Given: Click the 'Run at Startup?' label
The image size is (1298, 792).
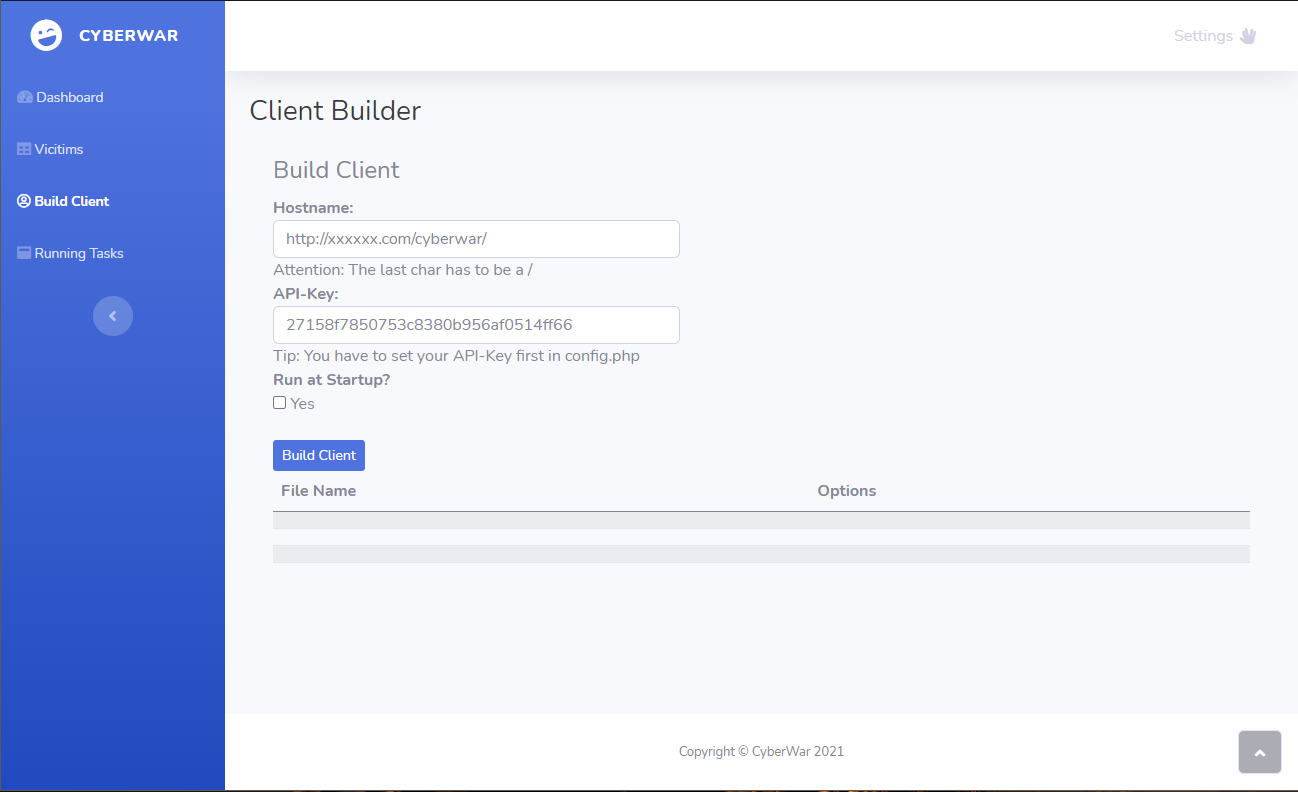Looking at the screenshot, I should tap(331, 380).
